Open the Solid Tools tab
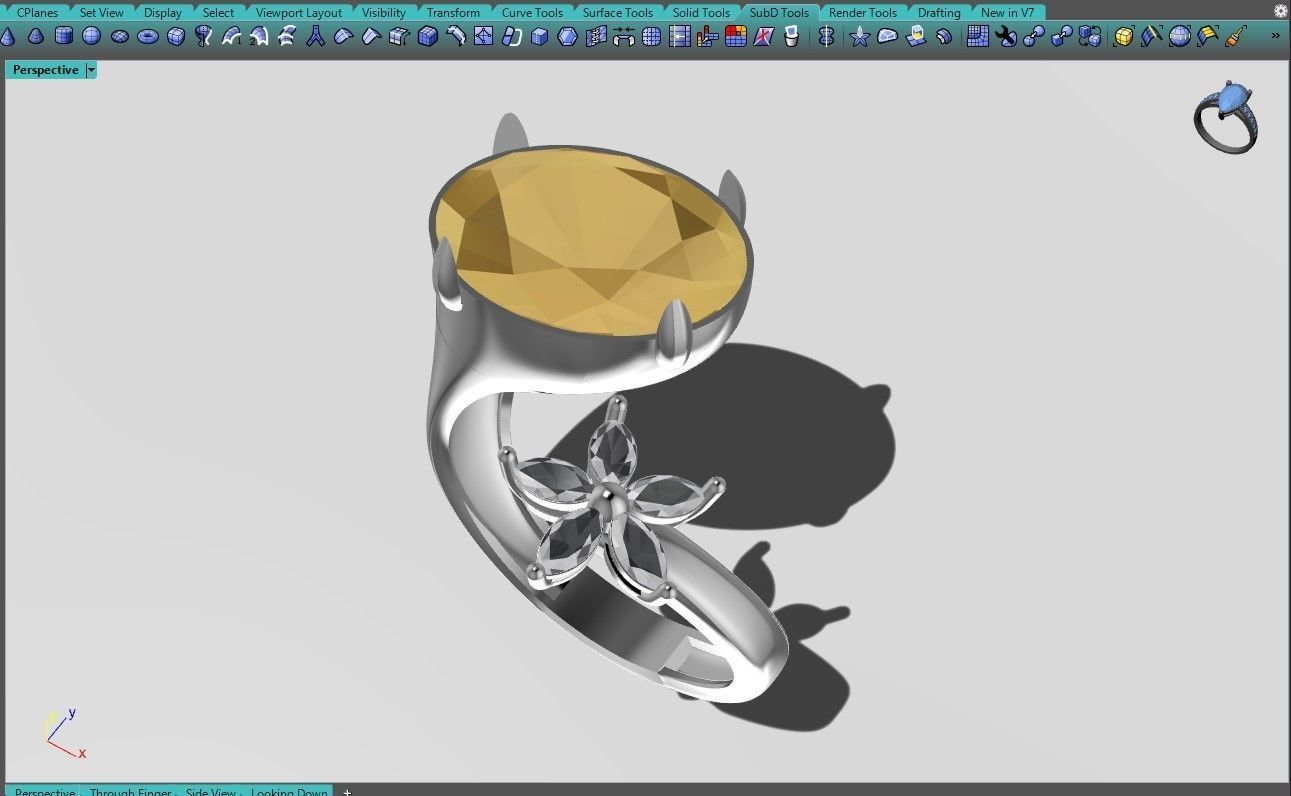 pyautogui.click(x=700, y=13)
